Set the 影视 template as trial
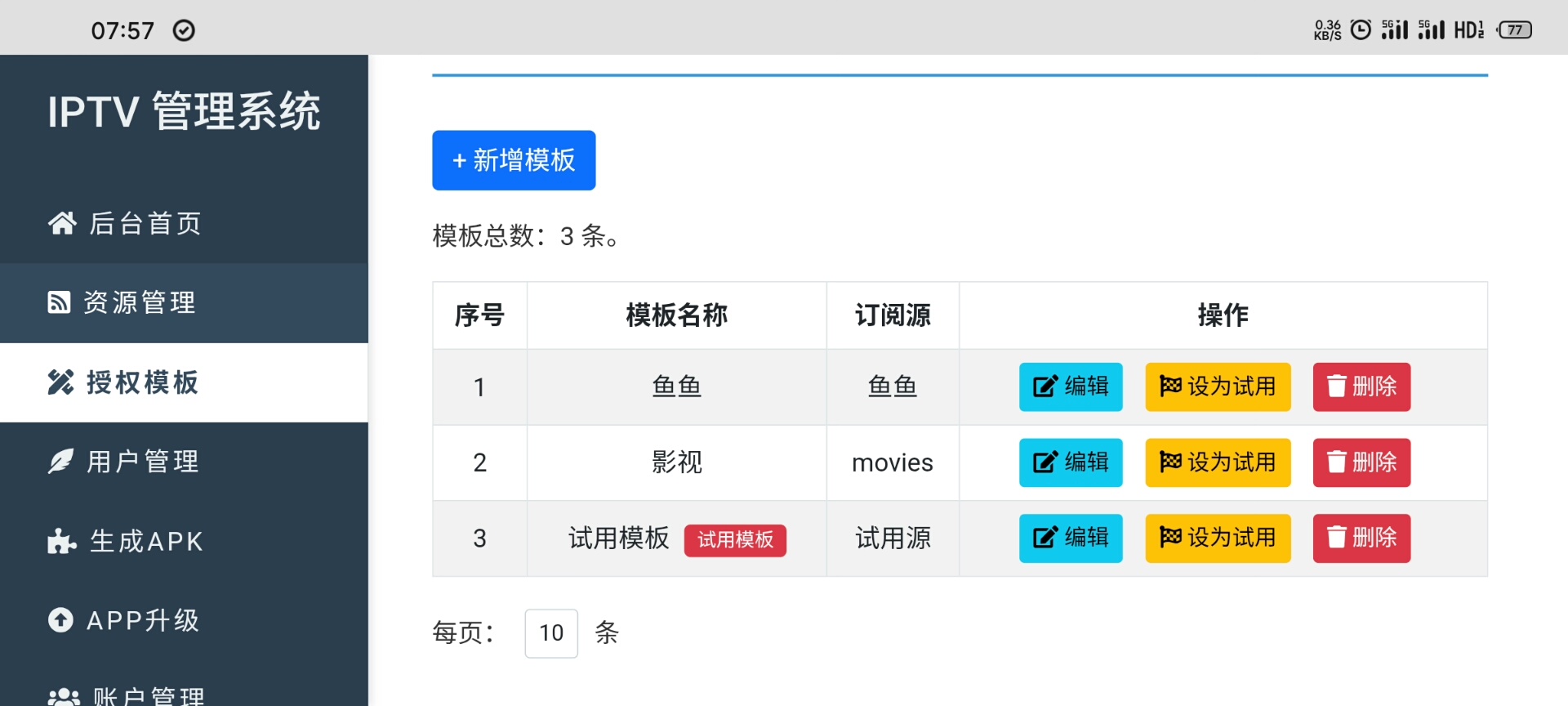 click(1218, 462)
